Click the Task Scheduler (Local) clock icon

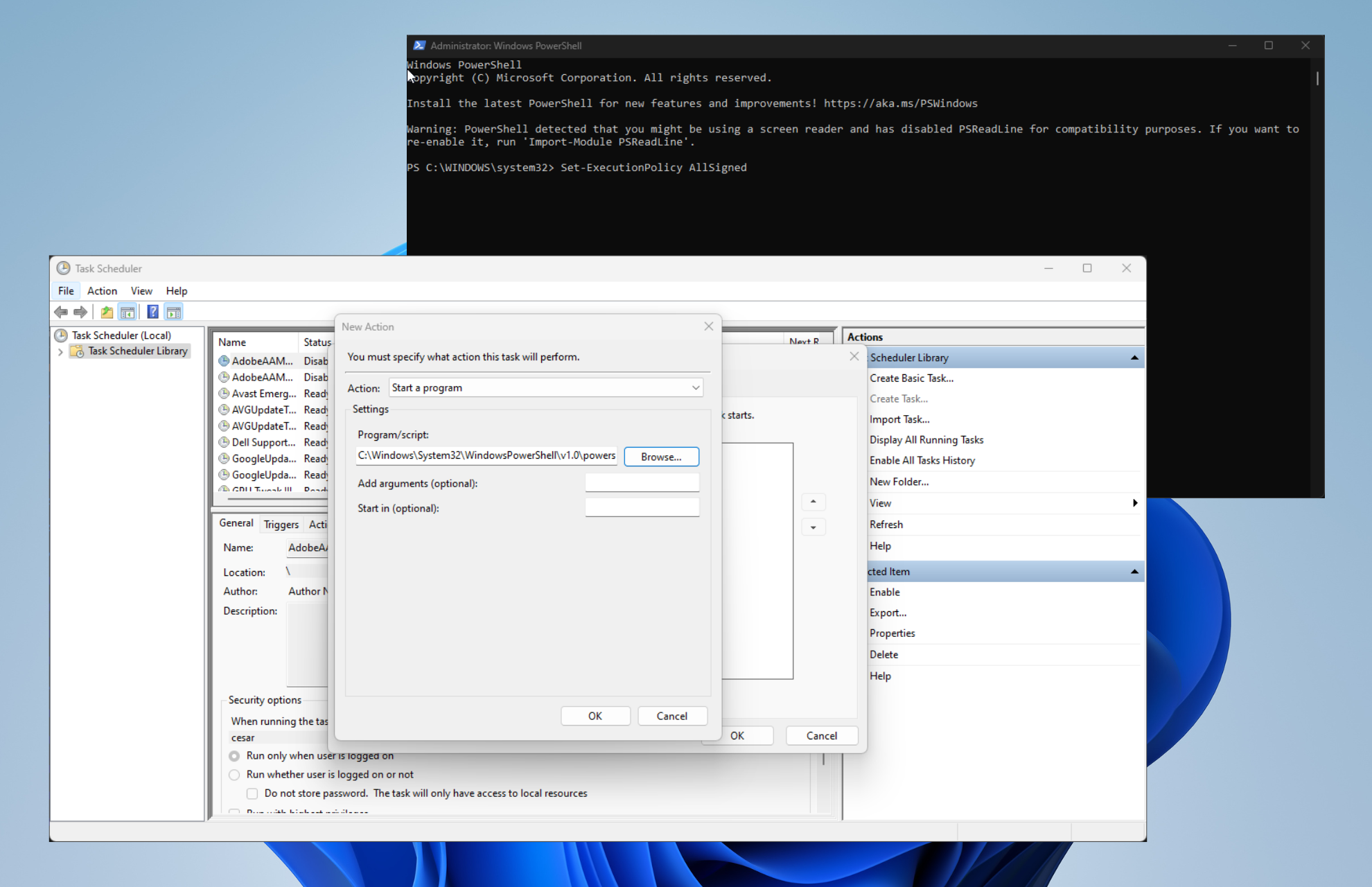point(61,335)
